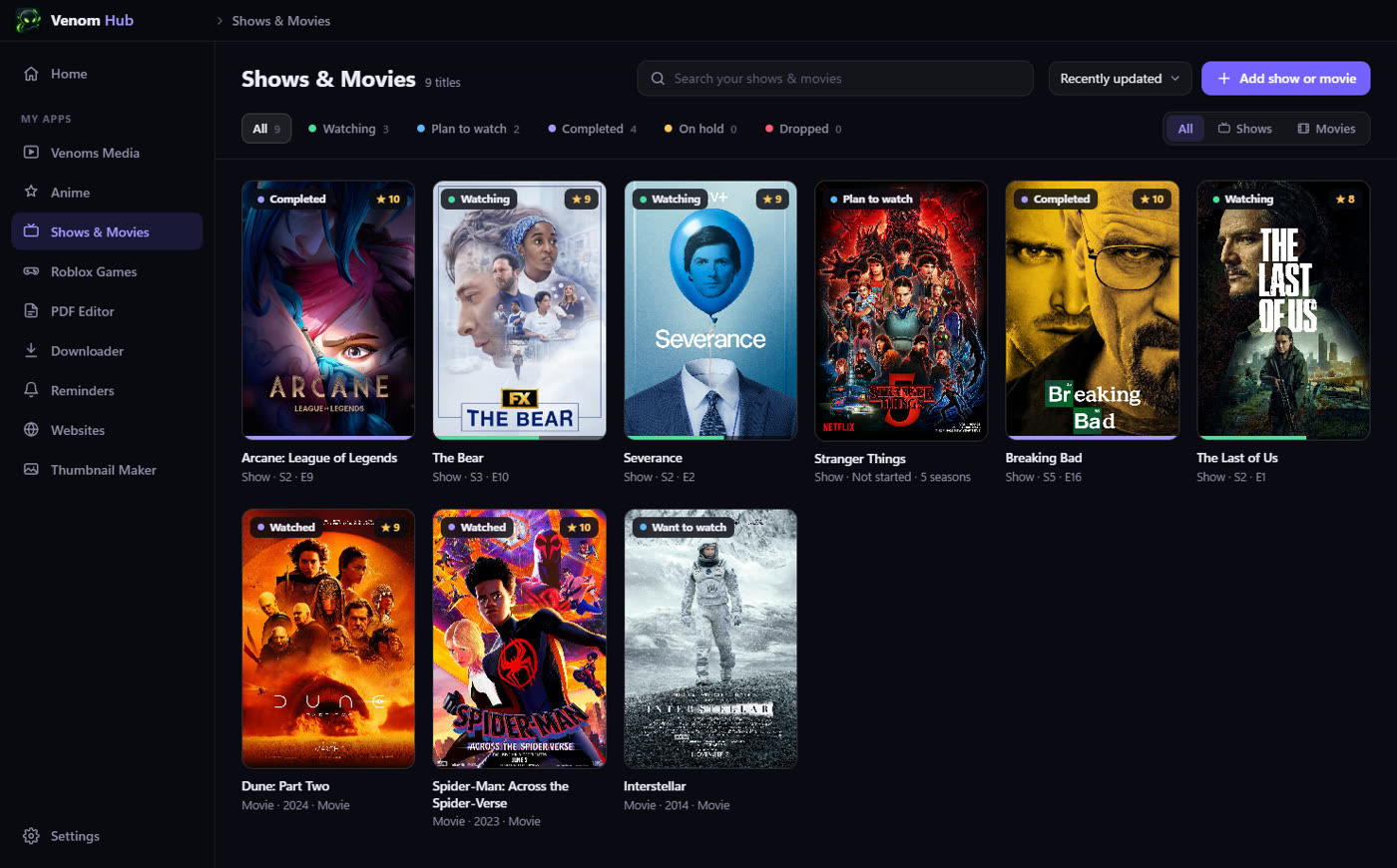Click Add show or movie button
1397x868 pixels.
pos(1285,79)
